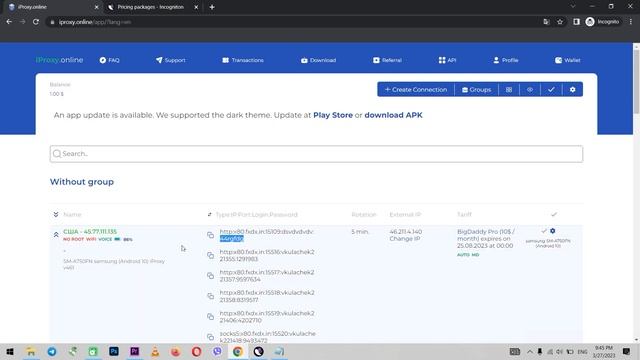Screen dimensions: 640x360
Task: Copy the proxy on port 15516
Action: (211, 256)
